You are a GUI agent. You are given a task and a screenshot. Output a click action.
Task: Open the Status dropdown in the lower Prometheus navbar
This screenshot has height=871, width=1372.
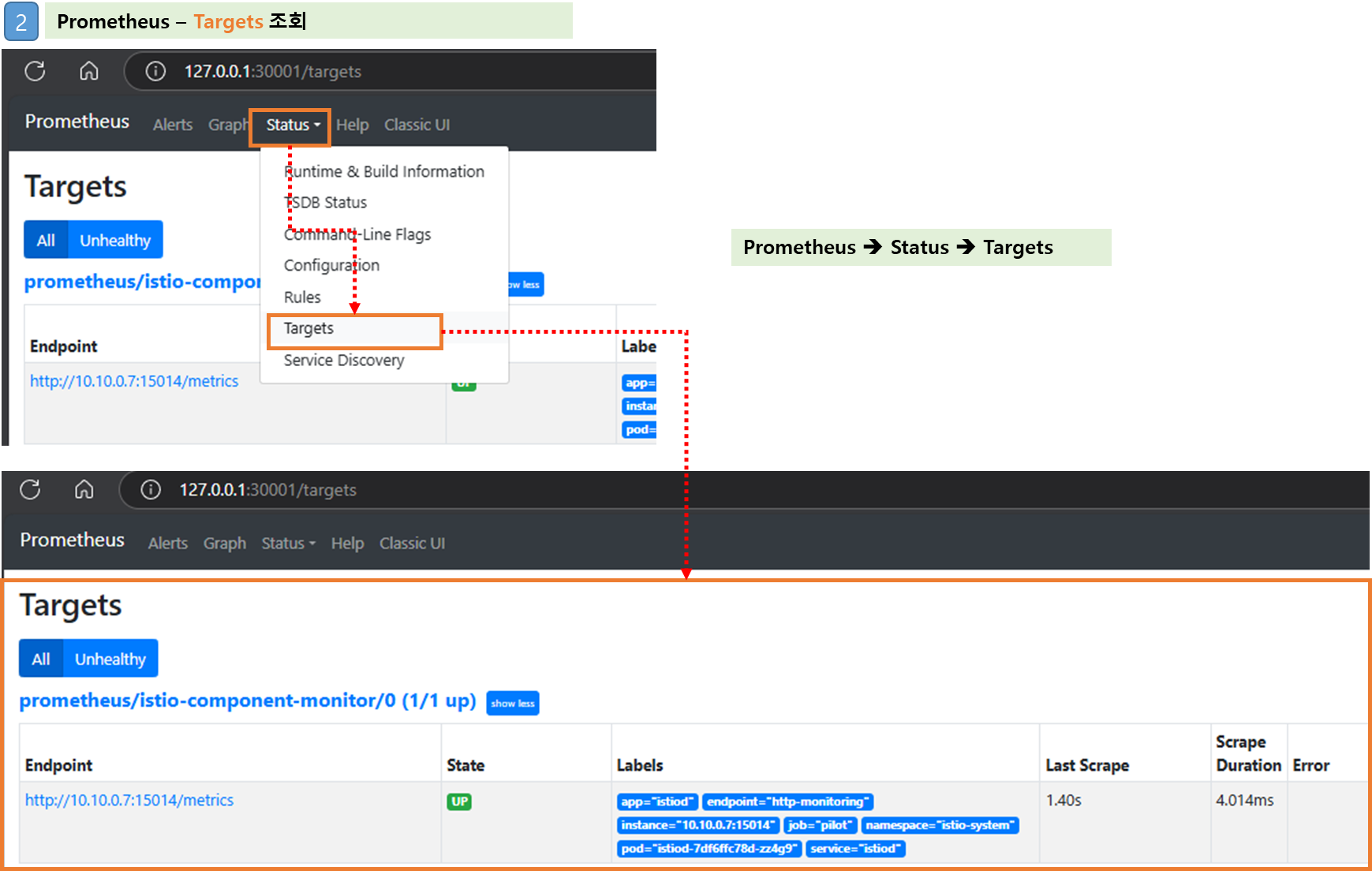tap(288, 543)
